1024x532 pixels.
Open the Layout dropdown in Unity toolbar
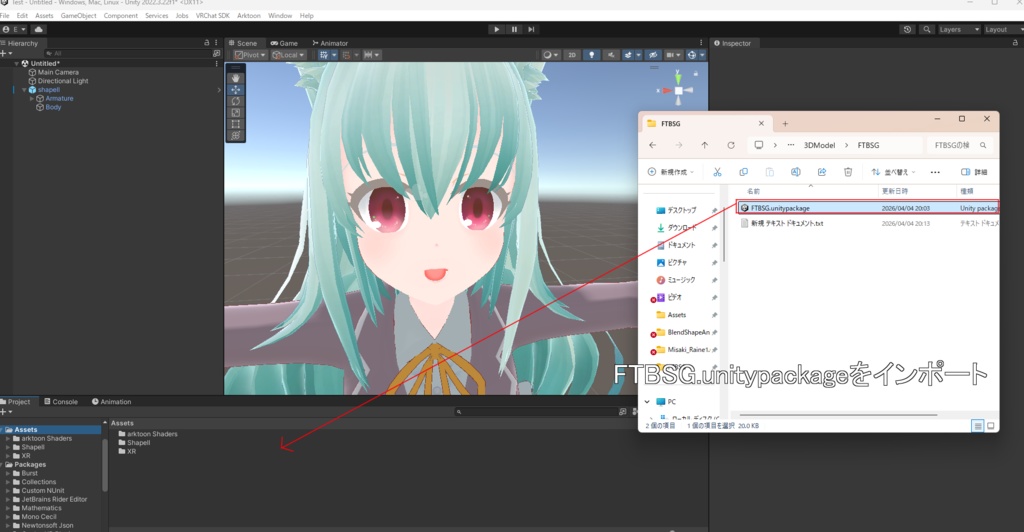[1002, 29]
